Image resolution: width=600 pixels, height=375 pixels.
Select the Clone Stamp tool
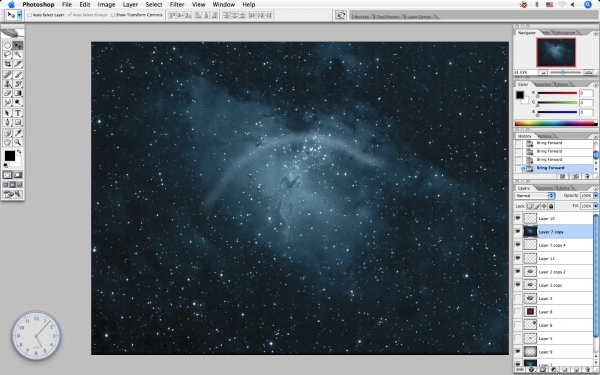pos(7,84)
